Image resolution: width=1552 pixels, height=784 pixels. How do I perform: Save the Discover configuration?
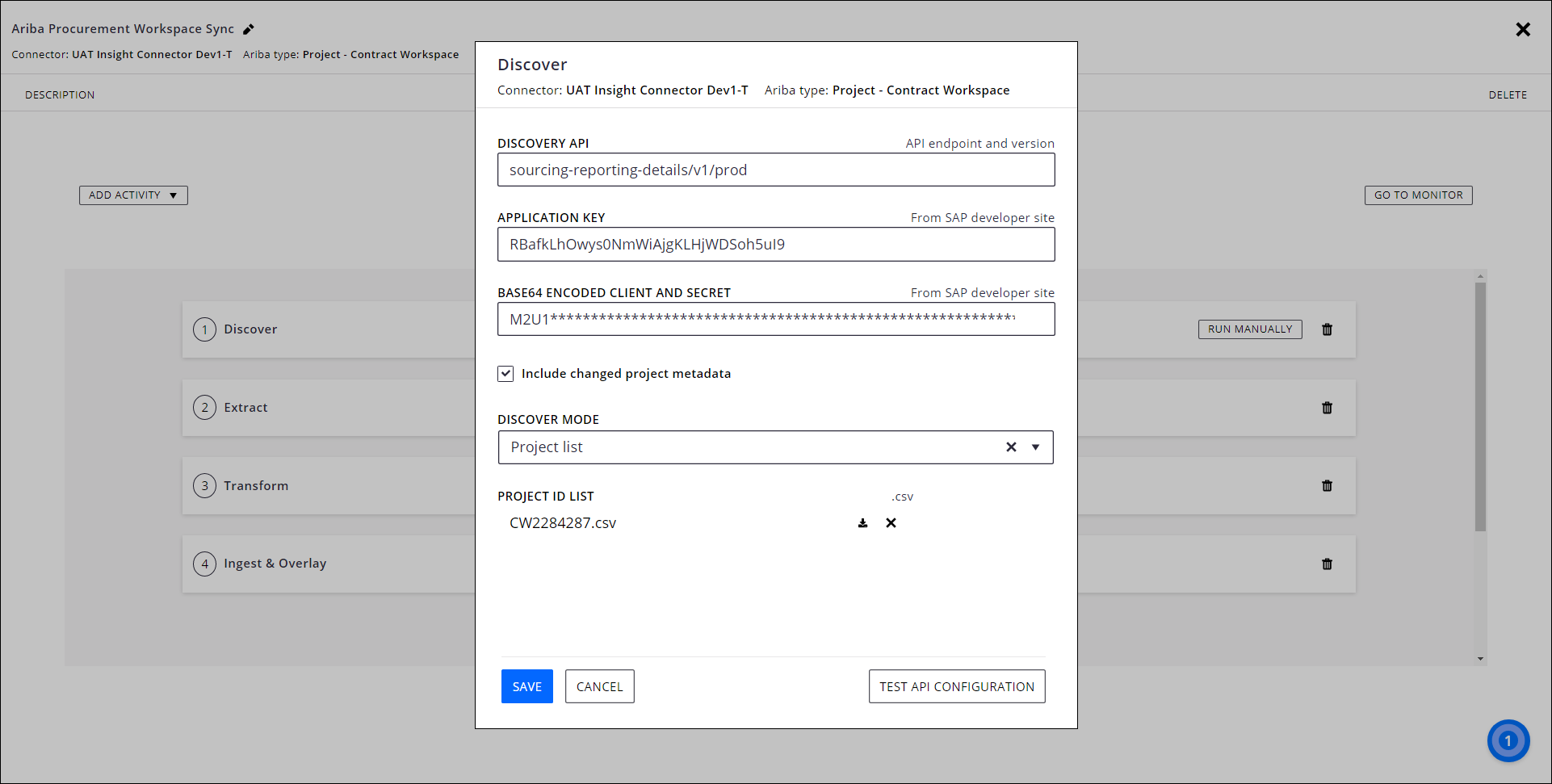tap(526, 685)
